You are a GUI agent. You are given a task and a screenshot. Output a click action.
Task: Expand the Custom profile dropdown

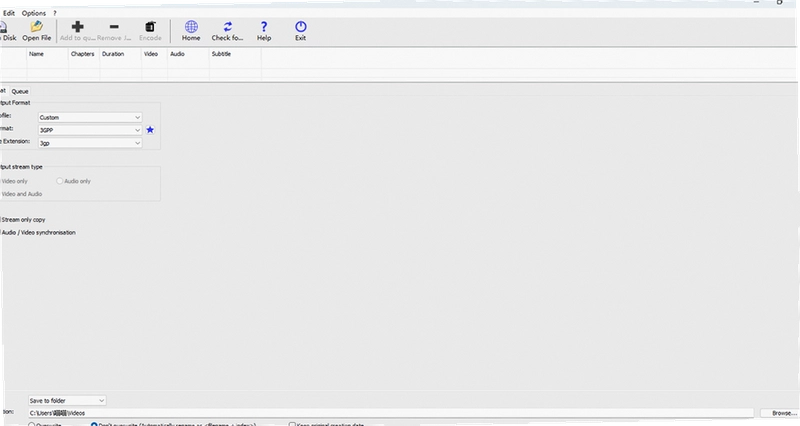coord(90,117)
